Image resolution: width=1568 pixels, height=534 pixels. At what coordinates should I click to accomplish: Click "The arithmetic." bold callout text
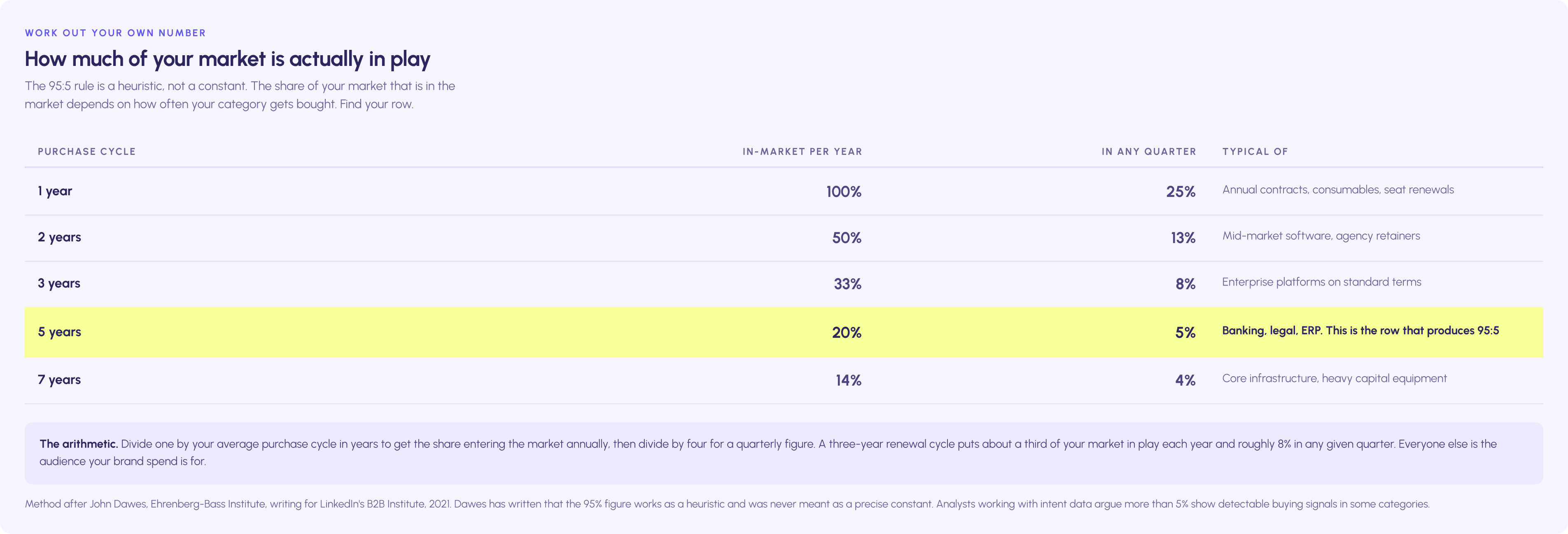pos(79,444)
